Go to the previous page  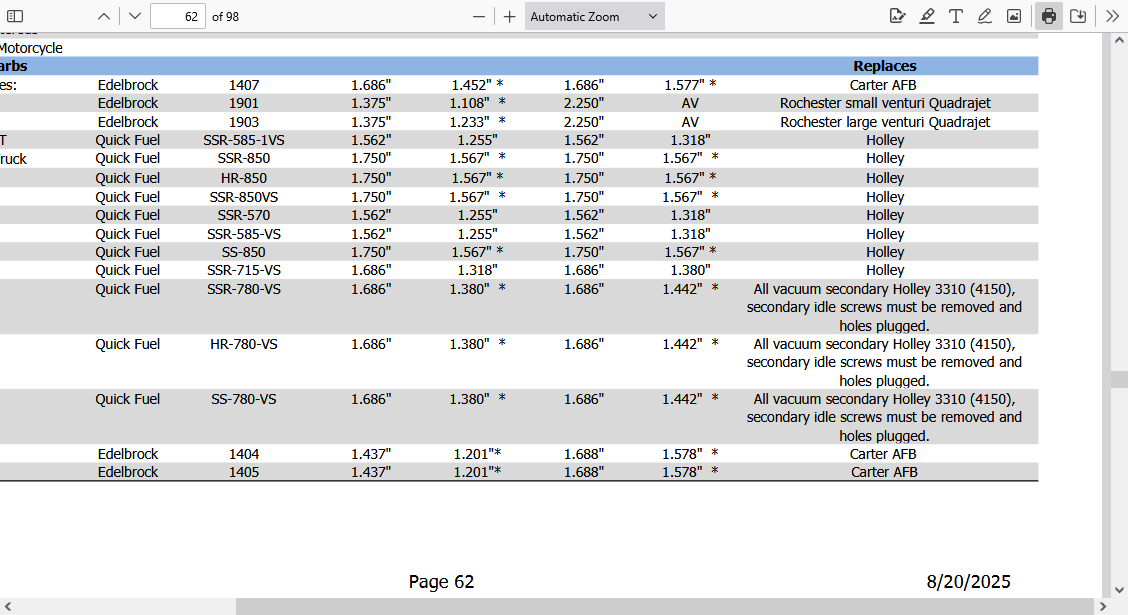[x=104, y=17]
